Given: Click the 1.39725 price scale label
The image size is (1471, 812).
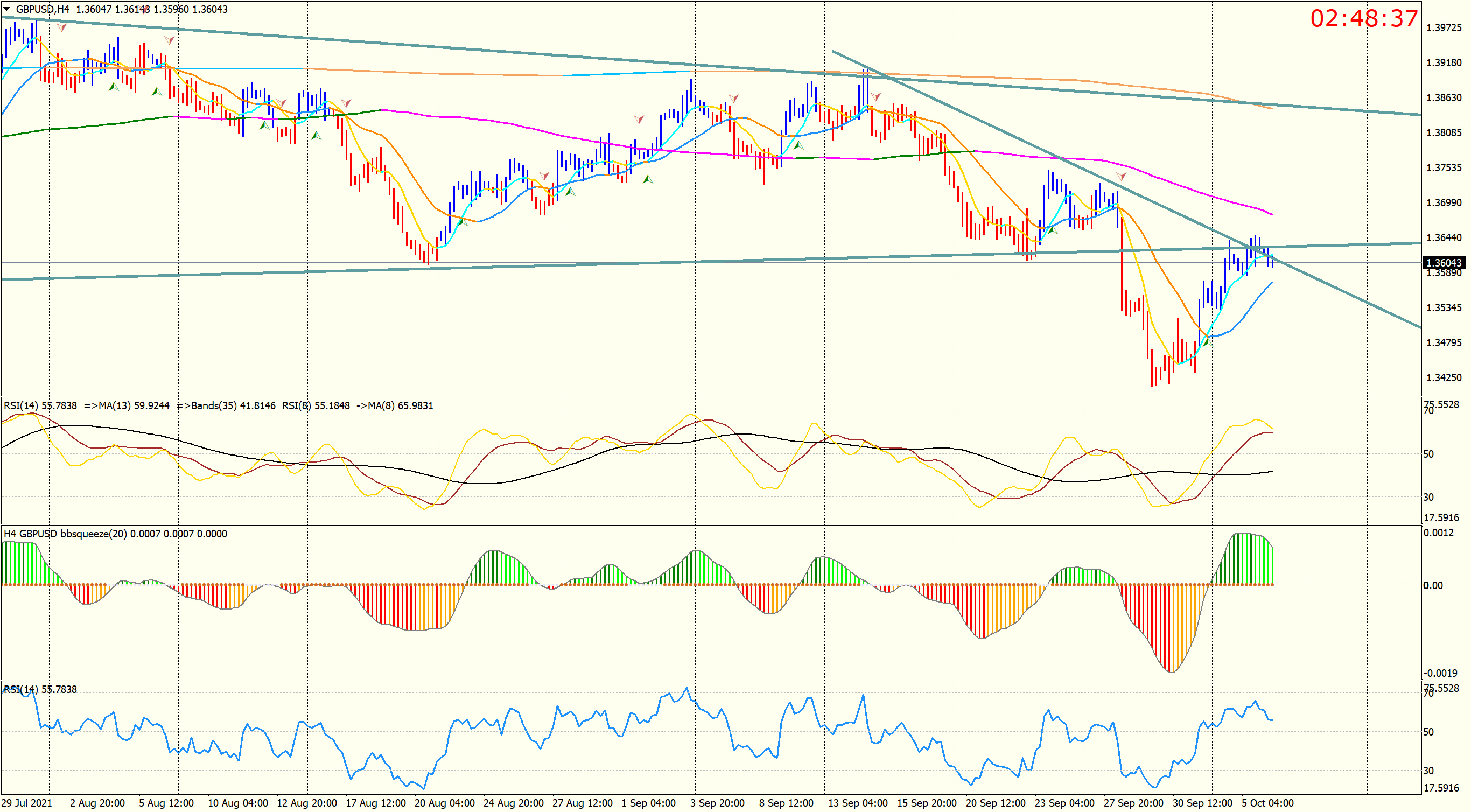Looking at the screenshot, I should click(x=1444, y=27).
